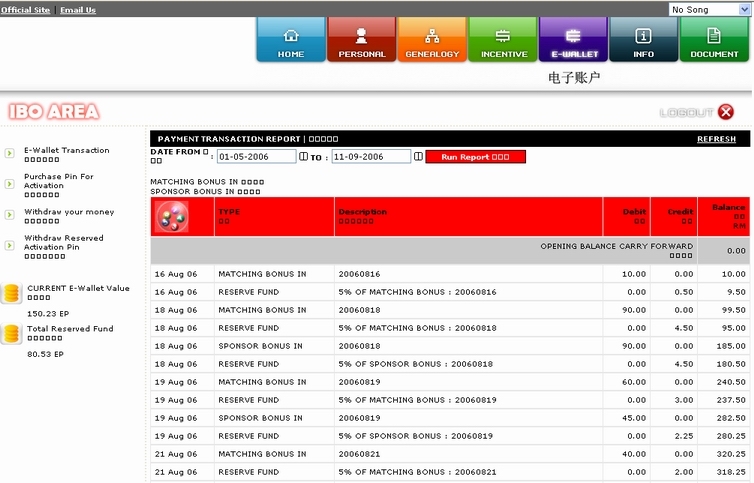Open the INFO section icon
The image size is (754, 483).
pos(644,40)
